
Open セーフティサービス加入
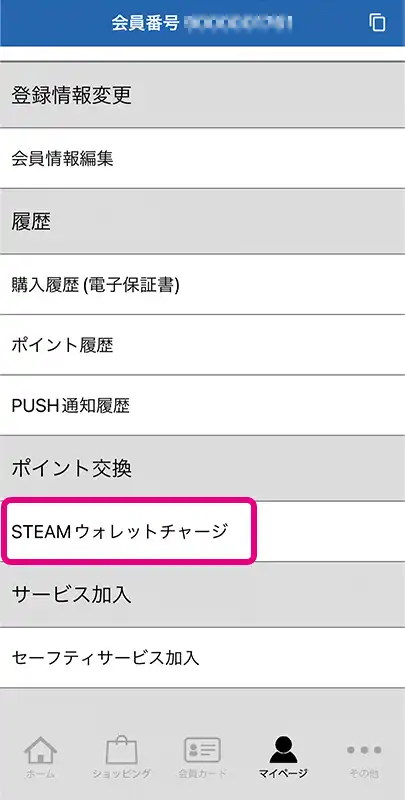click(x=202, y=658)
